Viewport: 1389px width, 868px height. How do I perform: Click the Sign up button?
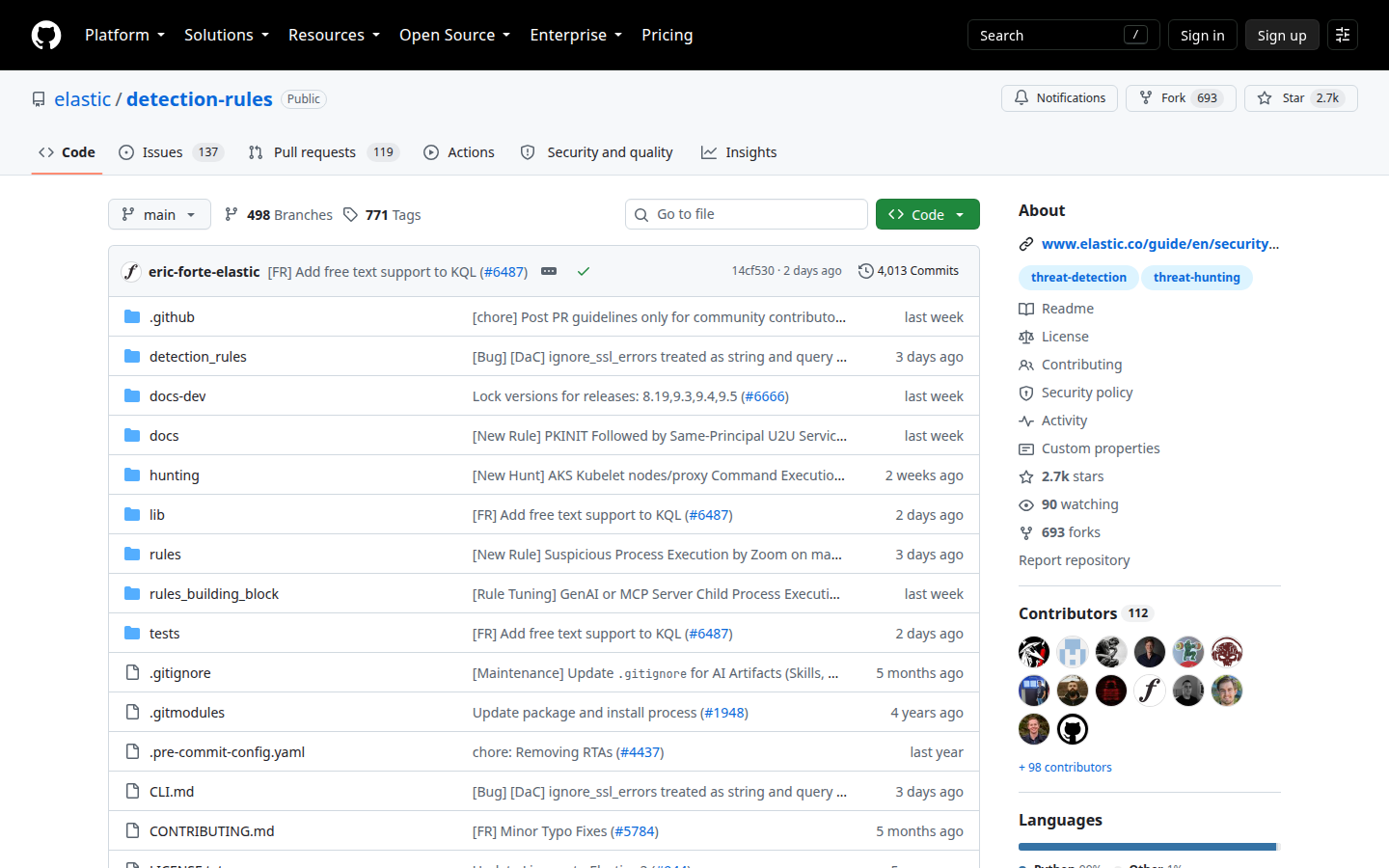tap(1282, 35)
